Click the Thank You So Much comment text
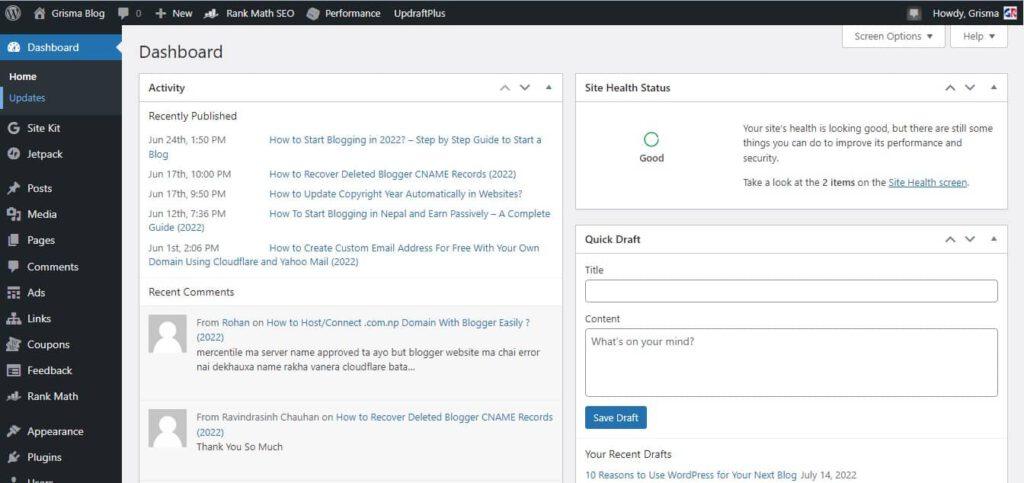This screenshot has width=1024, height=483. 240,447
